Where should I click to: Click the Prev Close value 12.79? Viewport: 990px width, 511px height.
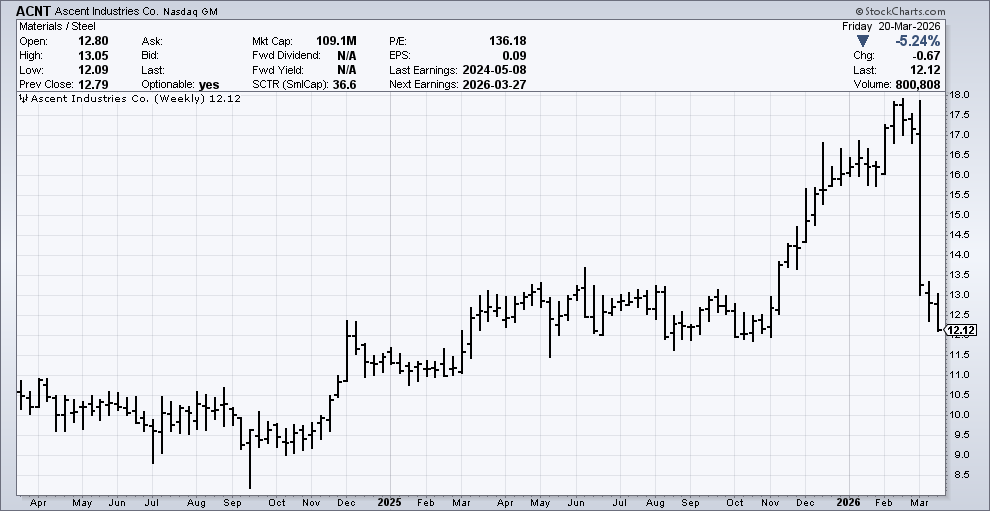click(x=93, y=85)
